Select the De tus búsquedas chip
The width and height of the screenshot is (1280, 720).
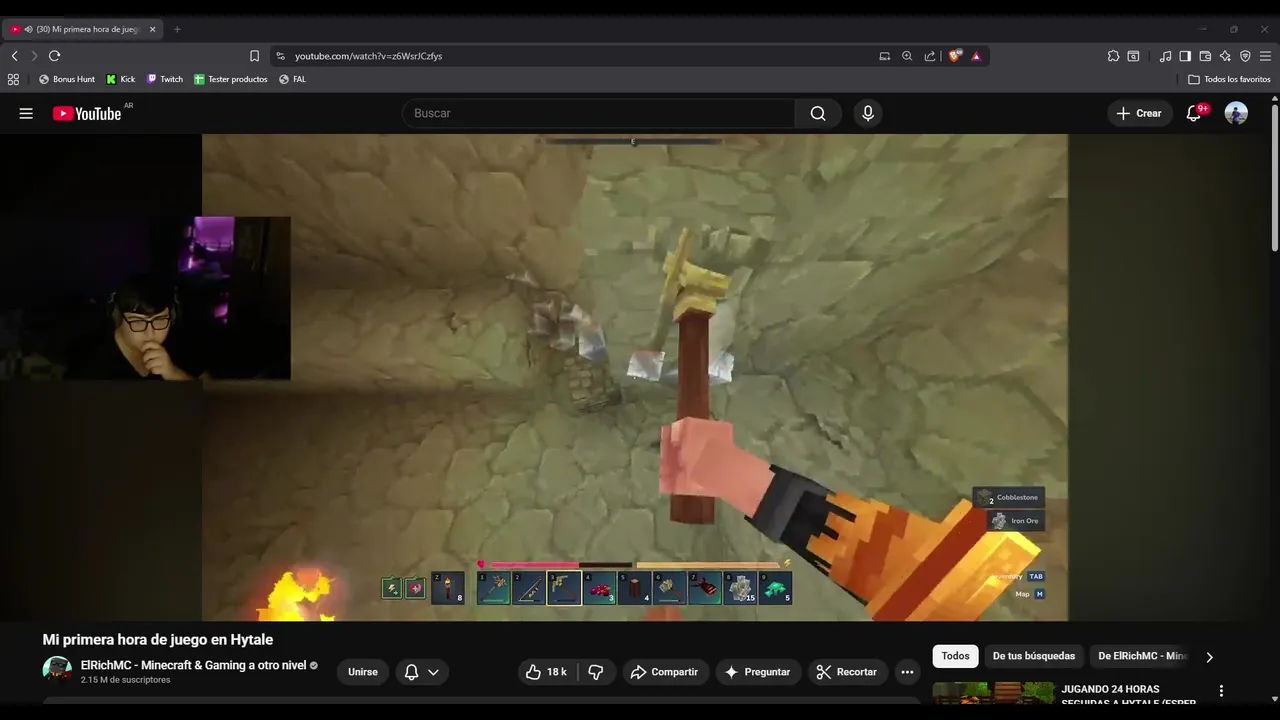click(1034, 656)
